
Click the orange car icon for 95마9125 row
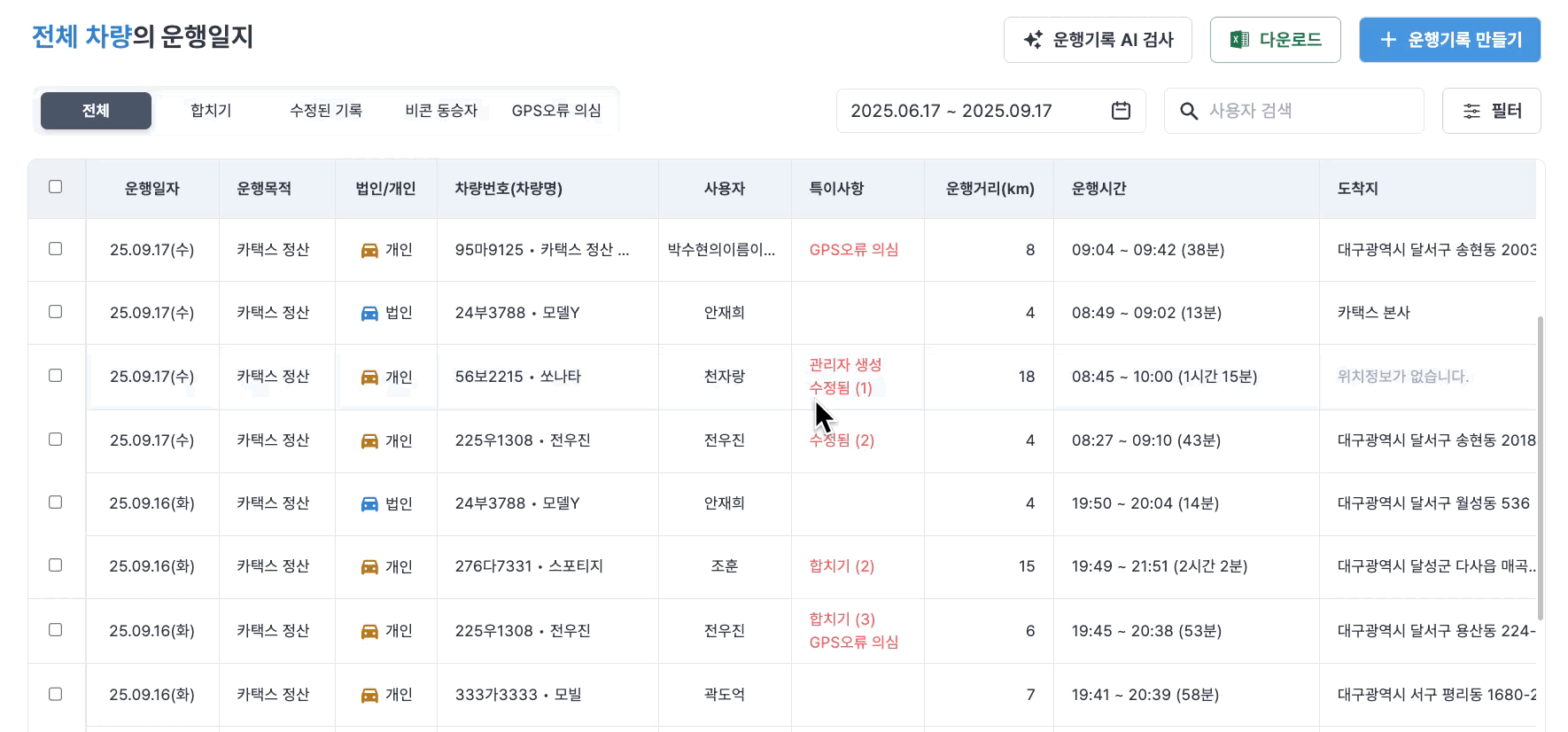(x=369, y=251)
